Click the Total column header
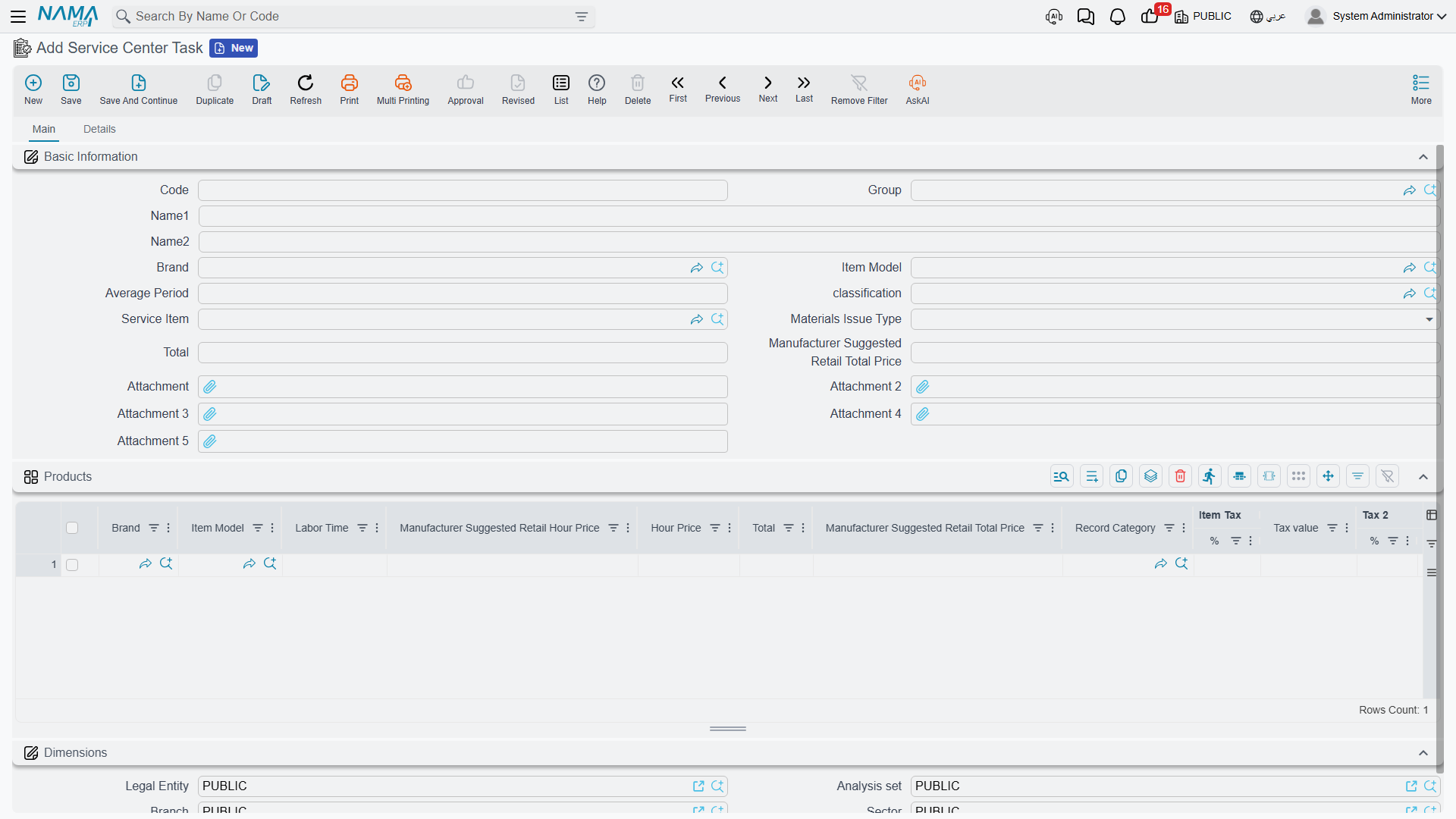 (764, 528)
